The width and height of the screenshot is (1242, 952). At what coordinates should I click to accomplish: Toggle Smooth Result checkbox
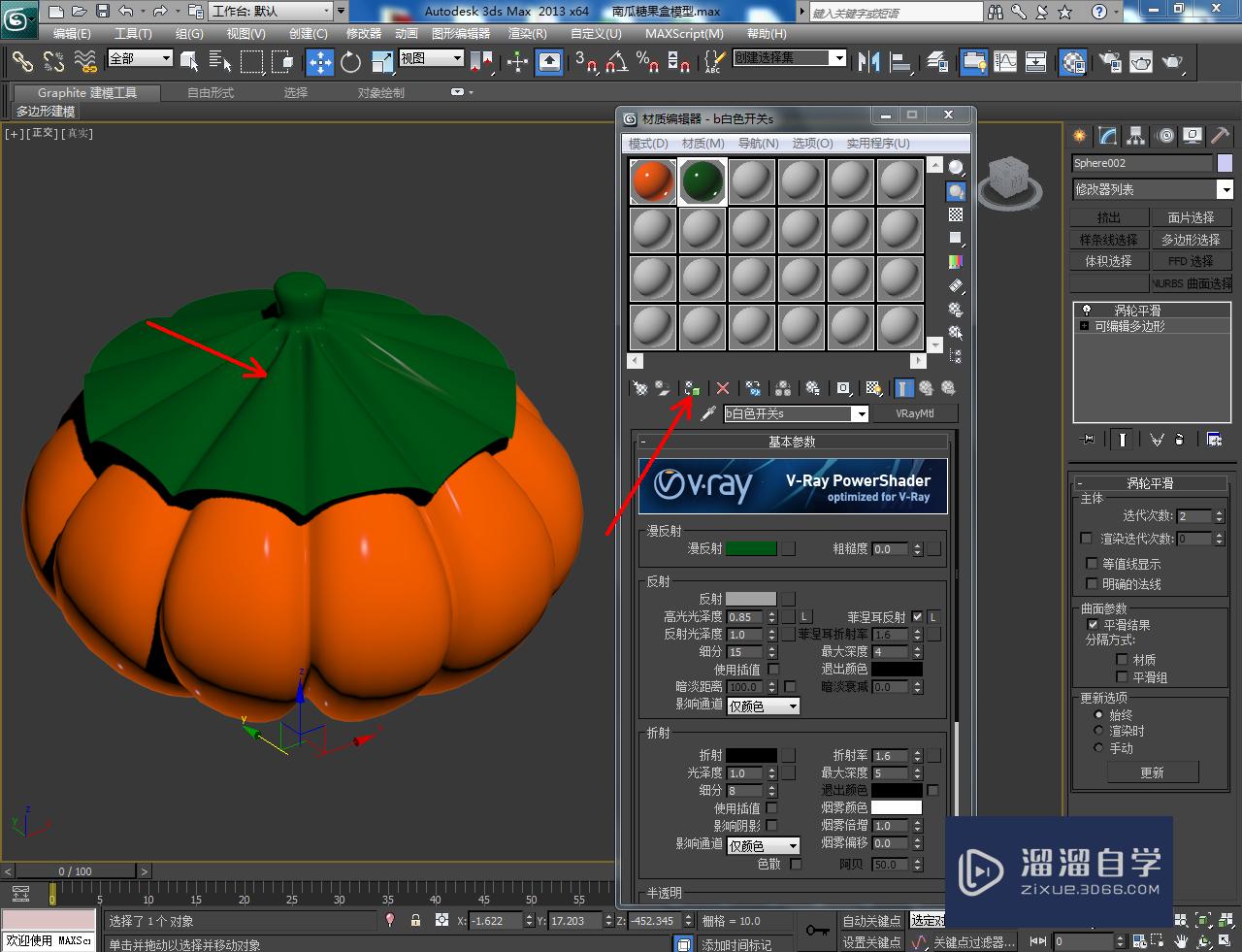click(x=1093, y=625)
